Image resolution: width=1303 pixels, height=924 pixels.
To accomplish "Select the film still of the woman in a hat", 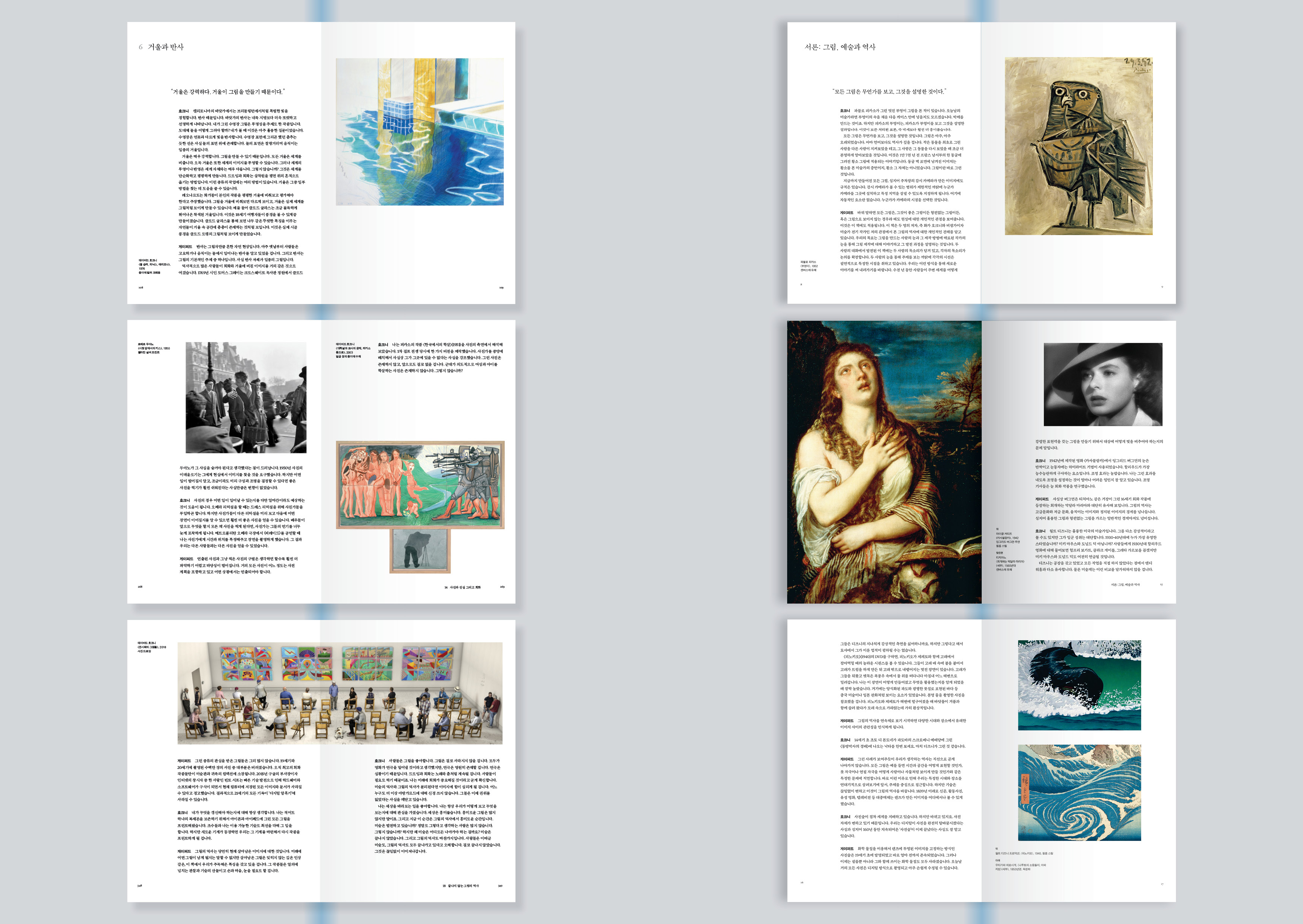I will tap(1103, 384).
